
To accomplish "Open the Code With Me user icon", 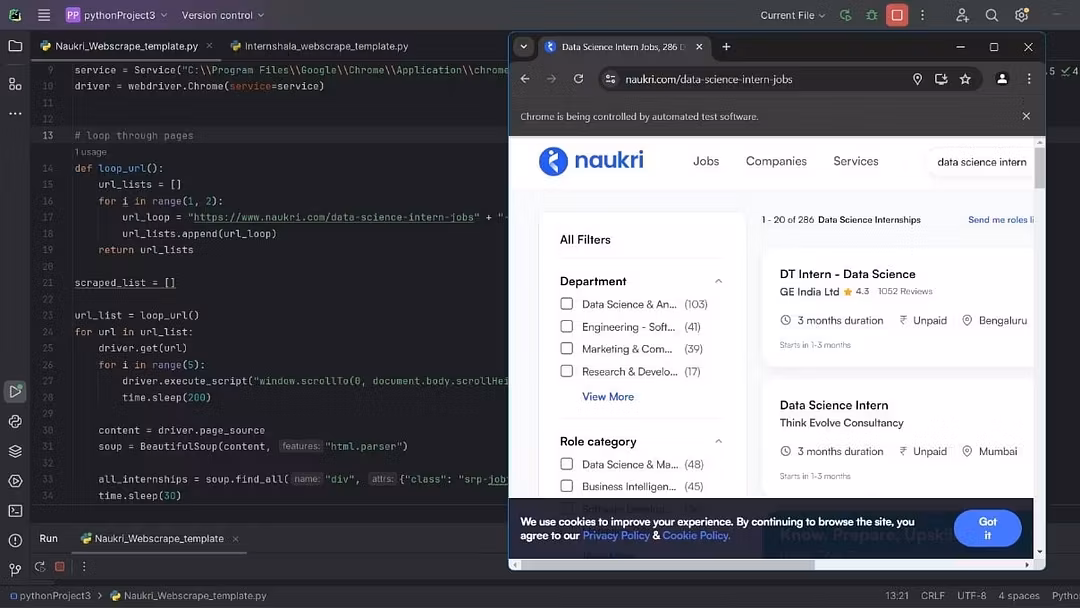I will (962, 15).
